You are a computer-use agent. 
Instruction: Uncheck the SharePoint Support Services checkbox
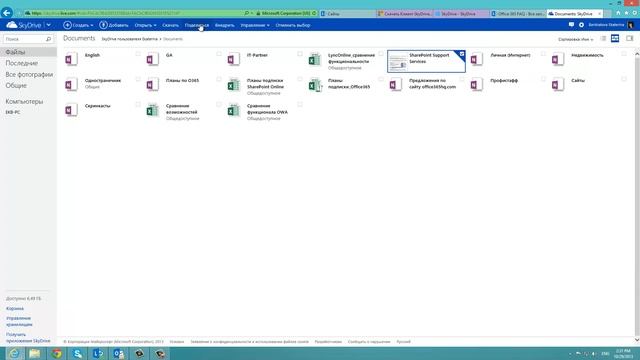(x=462, y=54)
